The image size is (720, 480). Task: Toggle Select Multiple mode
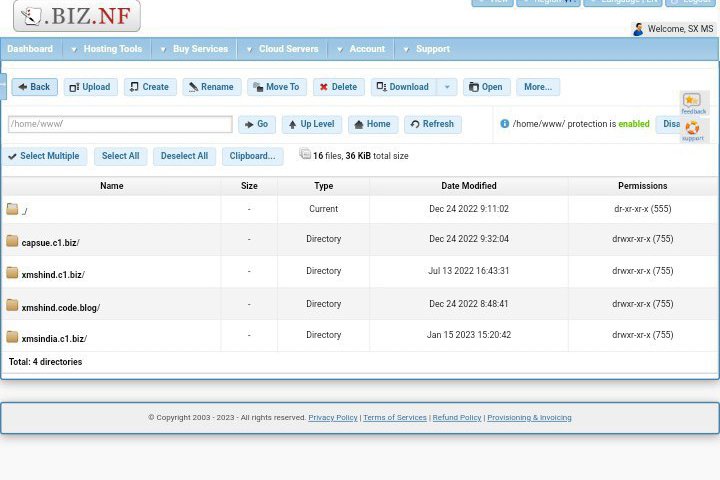coord(43,156)
